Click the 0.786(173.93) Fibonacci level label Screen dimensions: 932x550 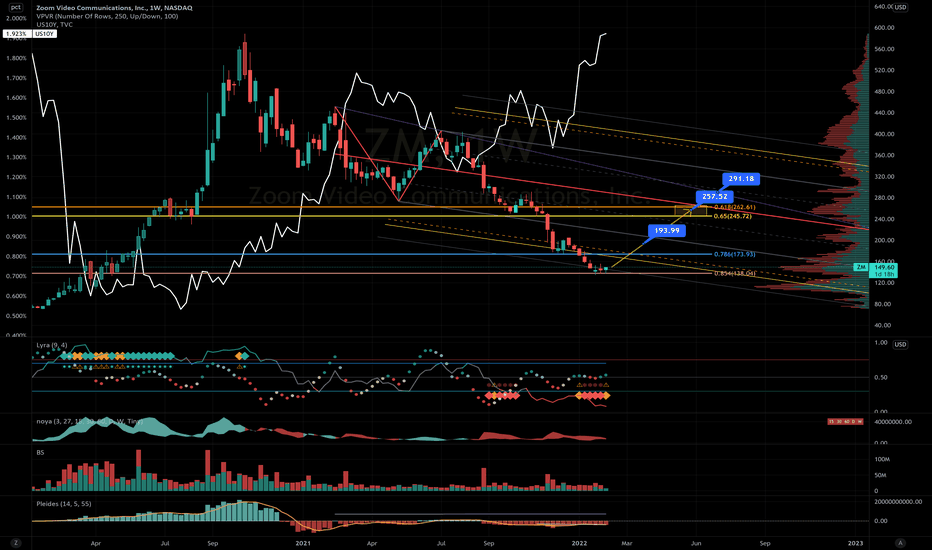pyautogui.click(x=734, y=254)
